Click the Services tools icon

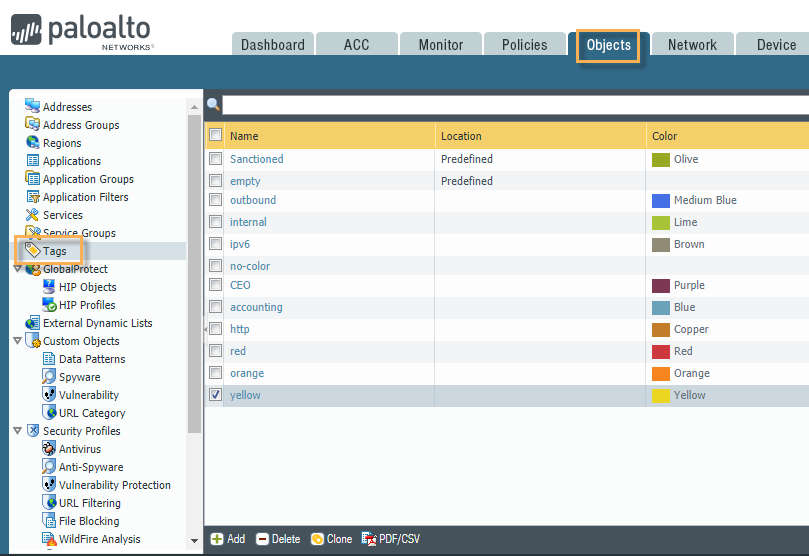(x=33, y=215)
